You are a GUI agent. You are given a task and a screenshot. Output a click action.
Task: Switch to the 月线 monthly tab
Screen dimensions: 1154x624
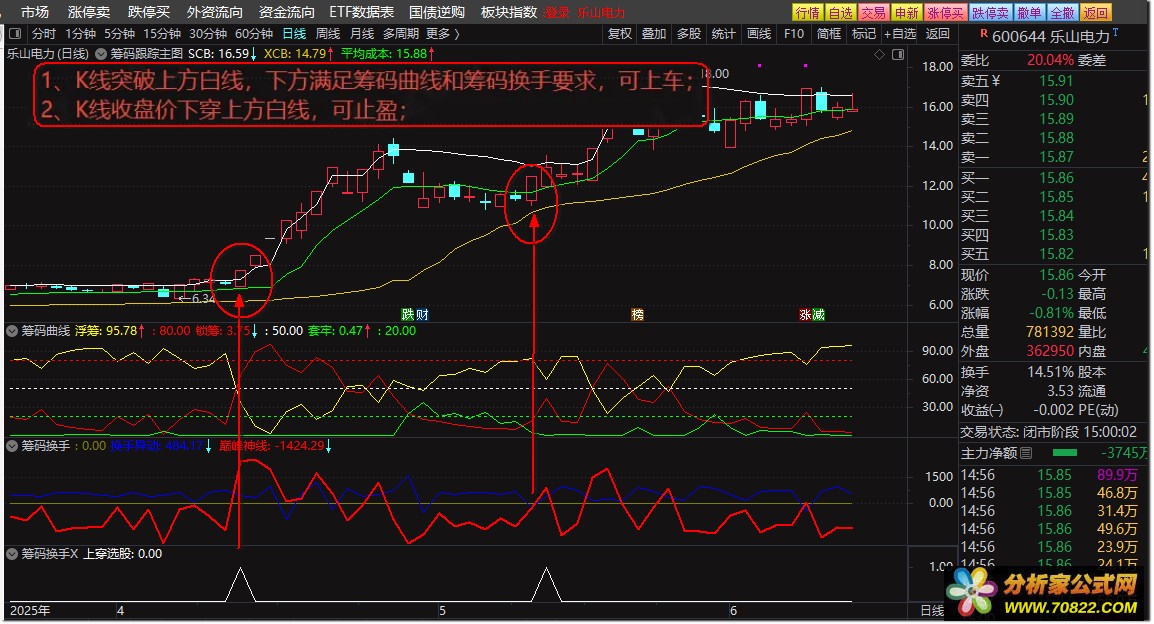(362, 34)
